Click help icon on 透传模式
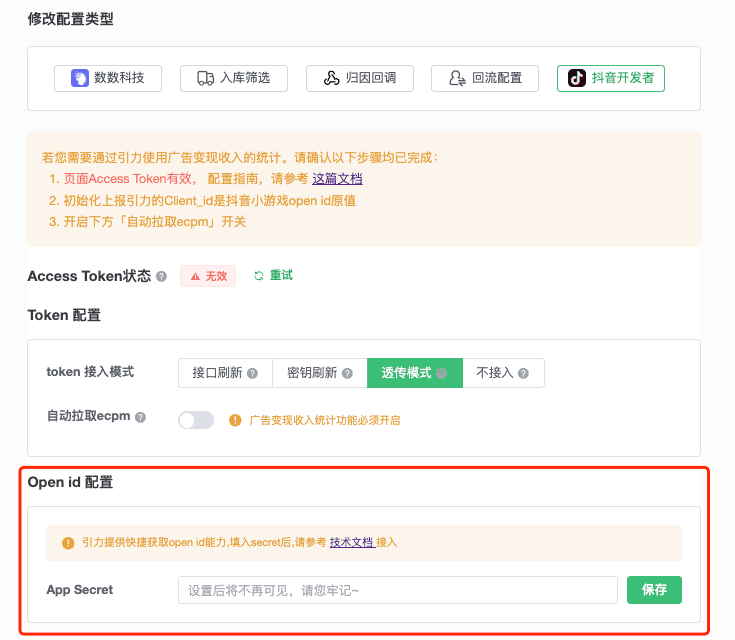 (x=441, y=373)
